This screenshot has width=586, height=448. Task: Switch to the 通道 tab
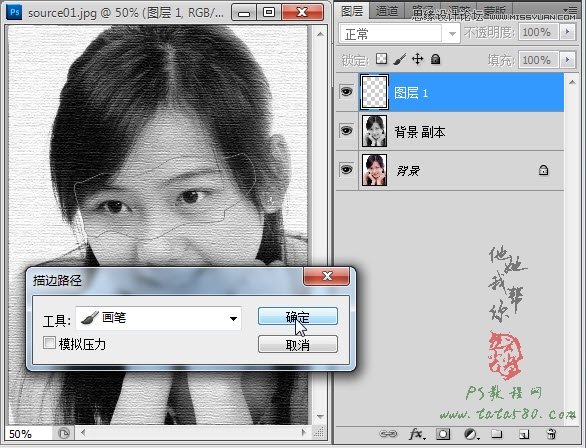pyautogui.click(x=387, y=12)
